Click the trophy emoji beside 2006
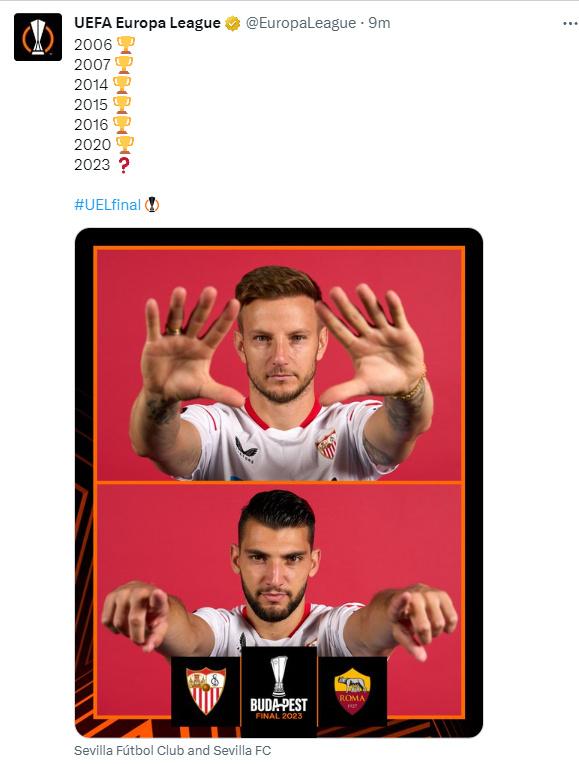Viewport: 579px width, 764px height. (x=125, y=45)
